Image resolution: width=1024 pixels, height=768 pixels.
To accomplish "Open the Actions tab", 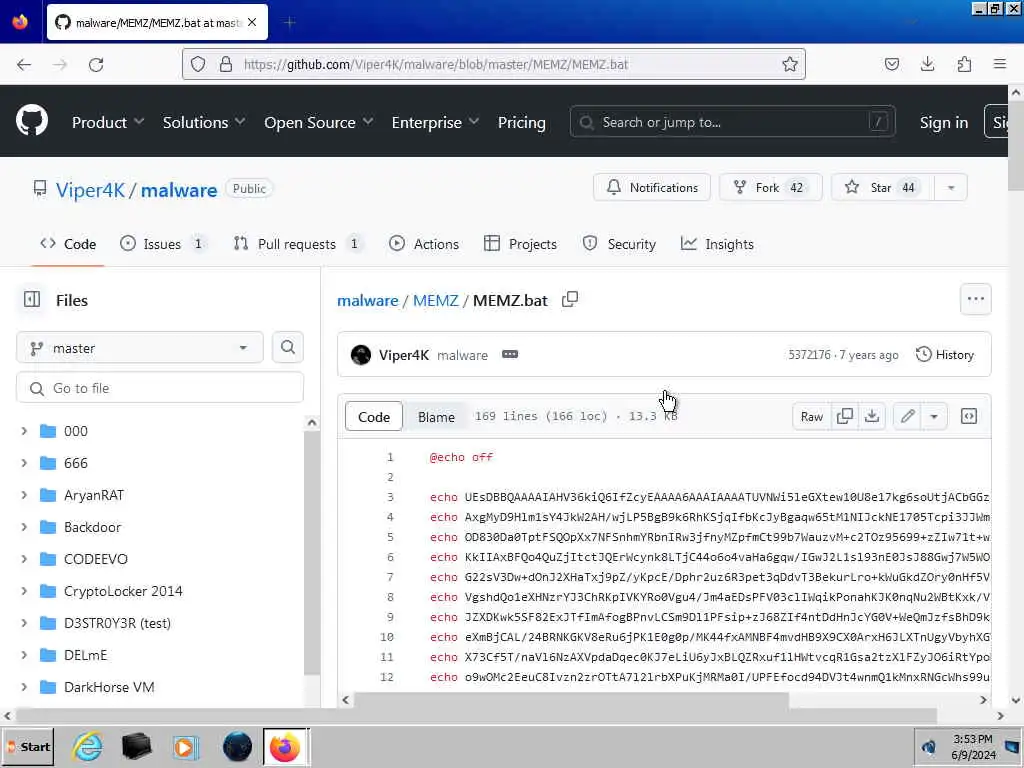I will 424,244.
